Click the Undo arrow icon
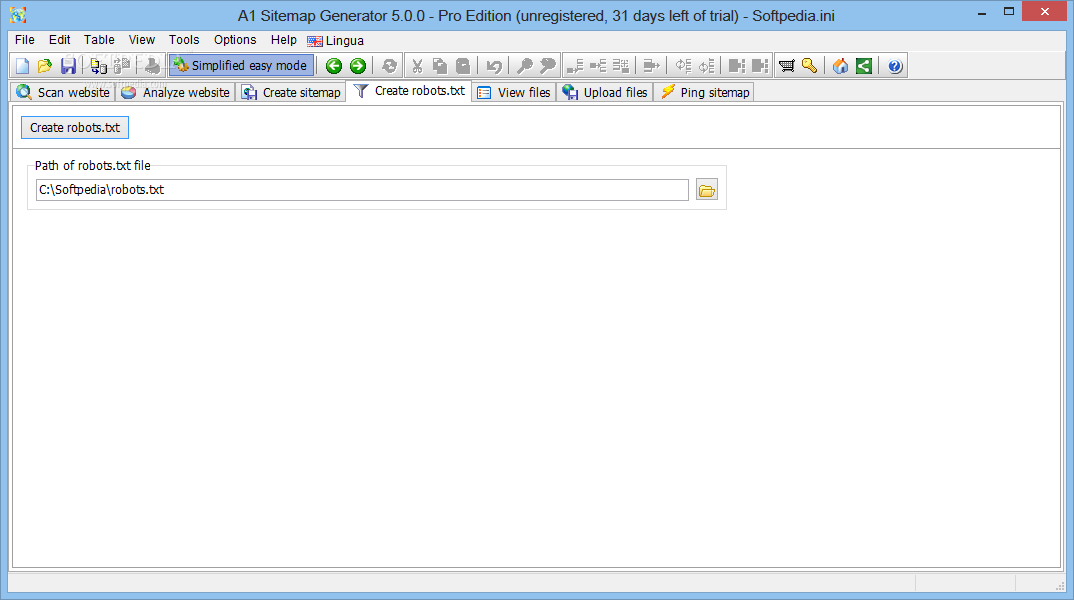Screen dimensions: 1074x600 494,66
